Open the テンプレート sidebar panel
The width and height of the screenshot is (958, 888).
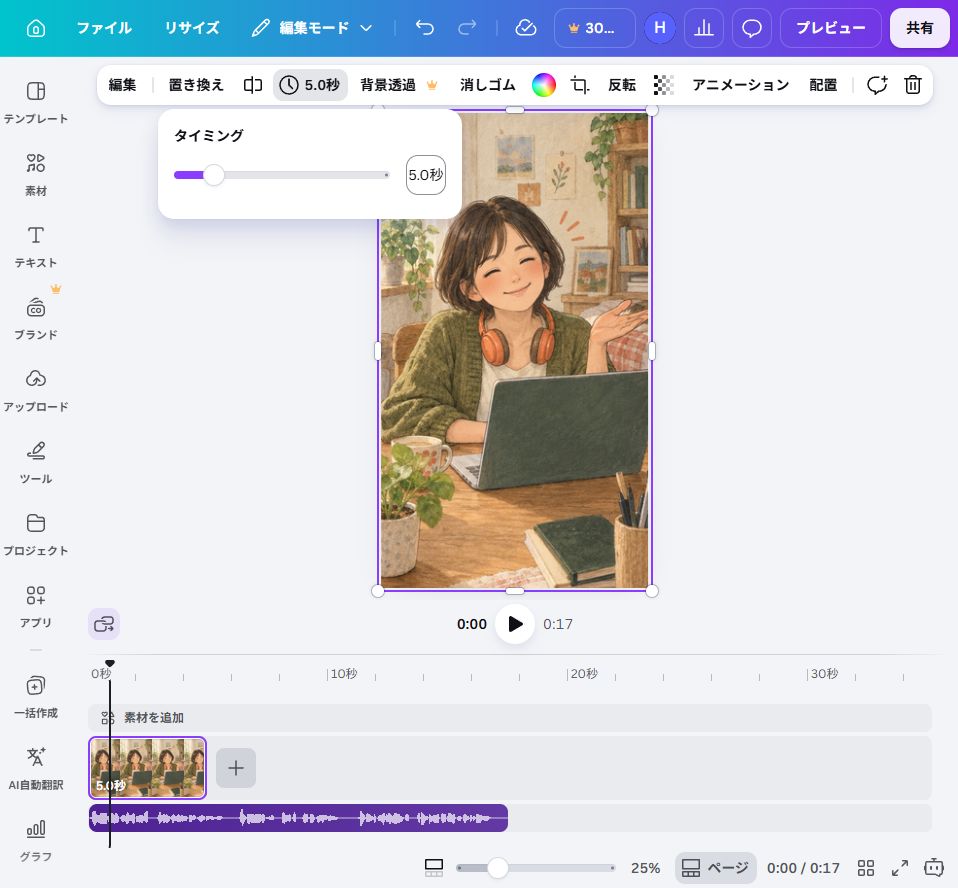coord(36,102)
